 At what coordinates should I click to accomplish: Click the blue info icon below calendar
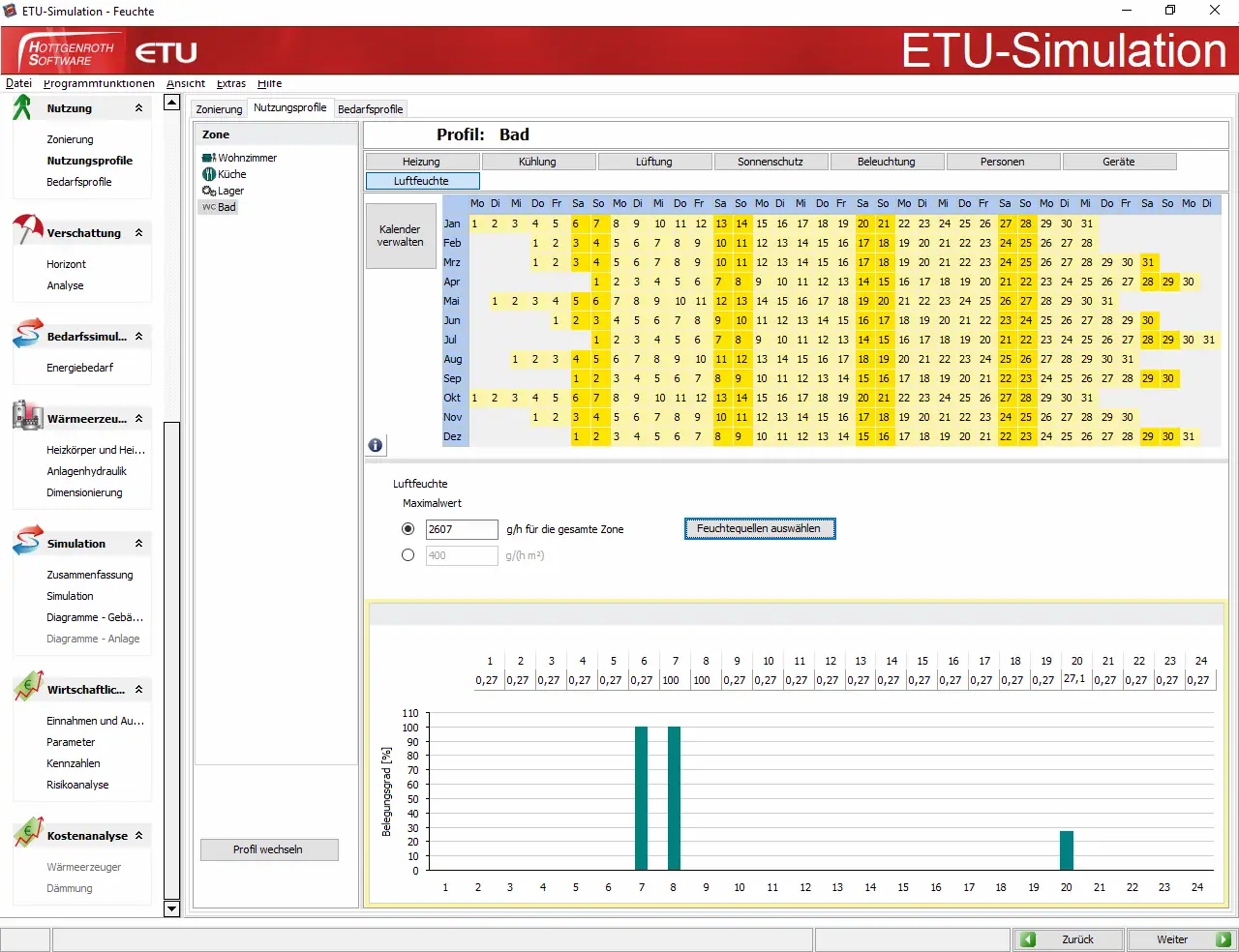[376, 445]
